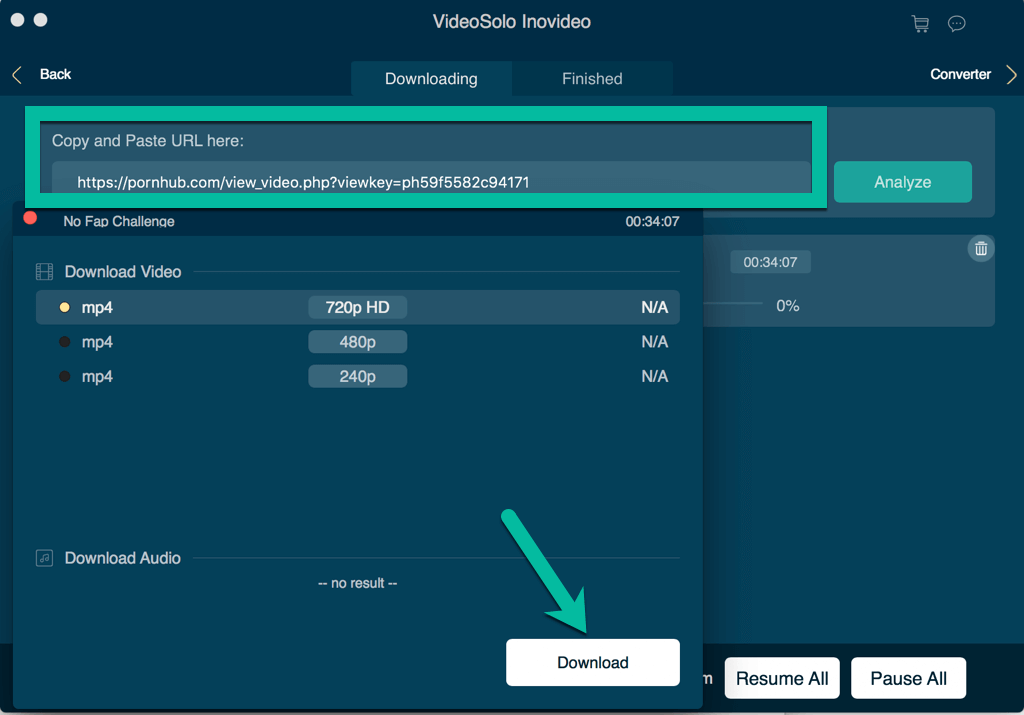
Task: Click the 240p quality badge
Action: (x=357, y=377)
